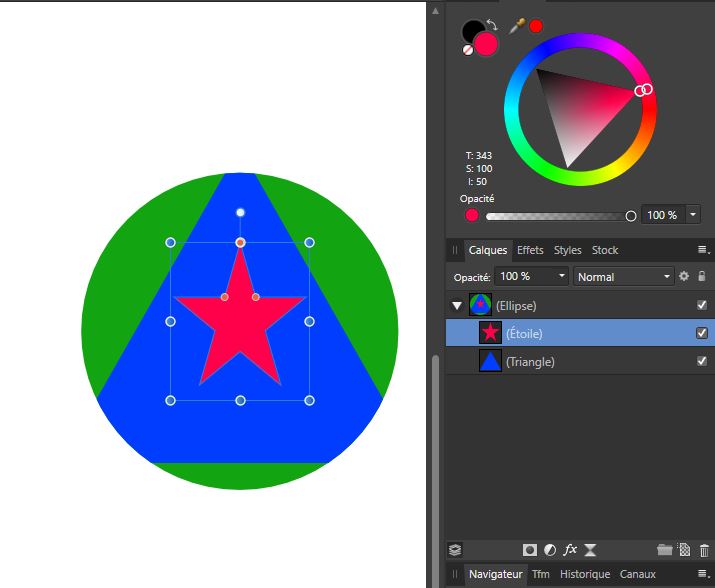Add a group folder icon
Screen dimensions: 715x588
point(665,550)
